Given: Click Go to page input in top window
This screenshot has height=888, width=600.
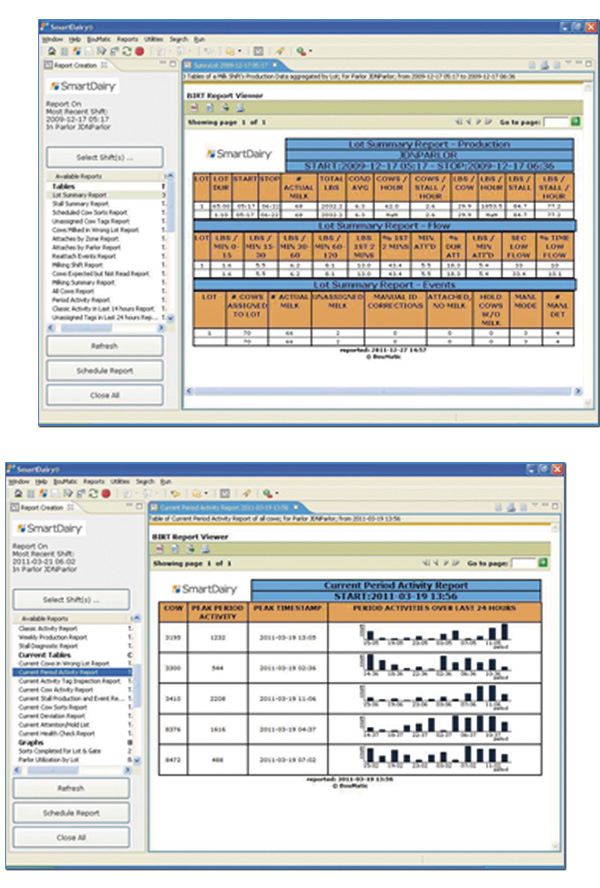Looking at the screenshot, I should pyautogui.click(x=556, y=122).
